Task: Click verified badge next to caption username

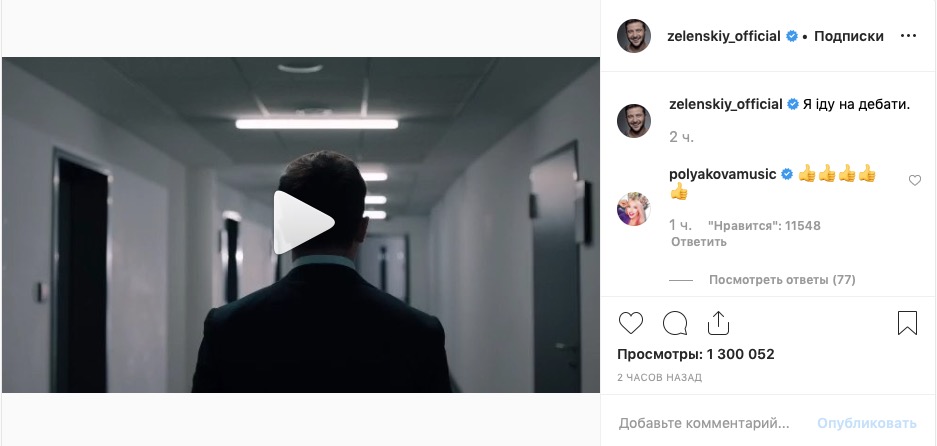Action: click(793, 105)
